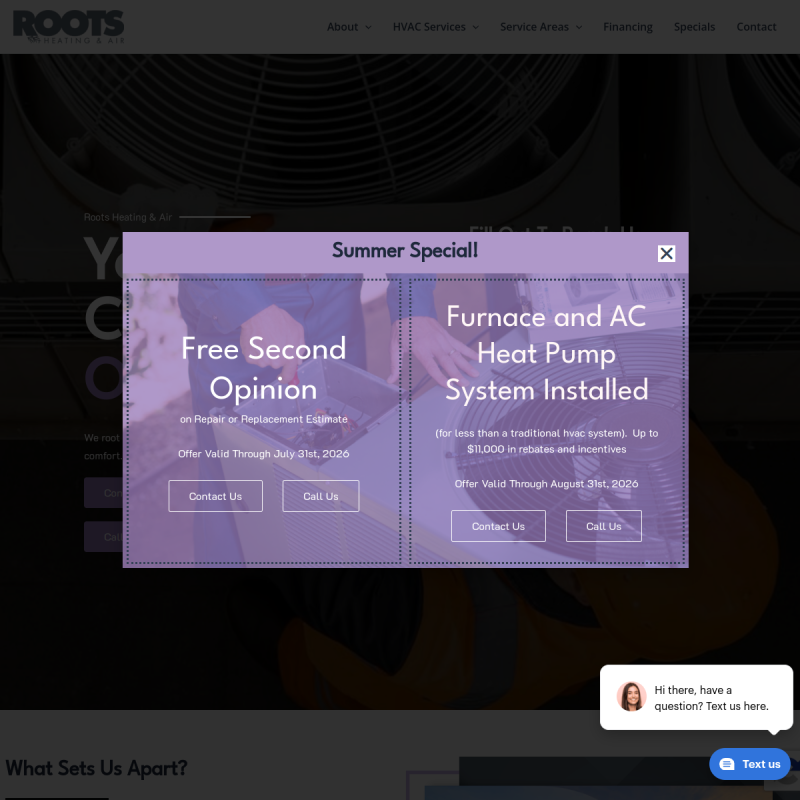Image resolution: width=800 pixels, height=800 pixels.
Task: Click 'Offer Valid Through July 31st, 2026' text
Action: coord(263,454)
